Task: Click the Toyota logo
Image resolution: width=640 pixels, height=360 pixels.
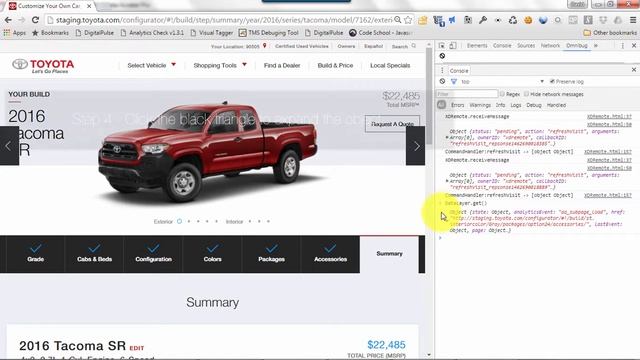Action: tap(43, 65)
